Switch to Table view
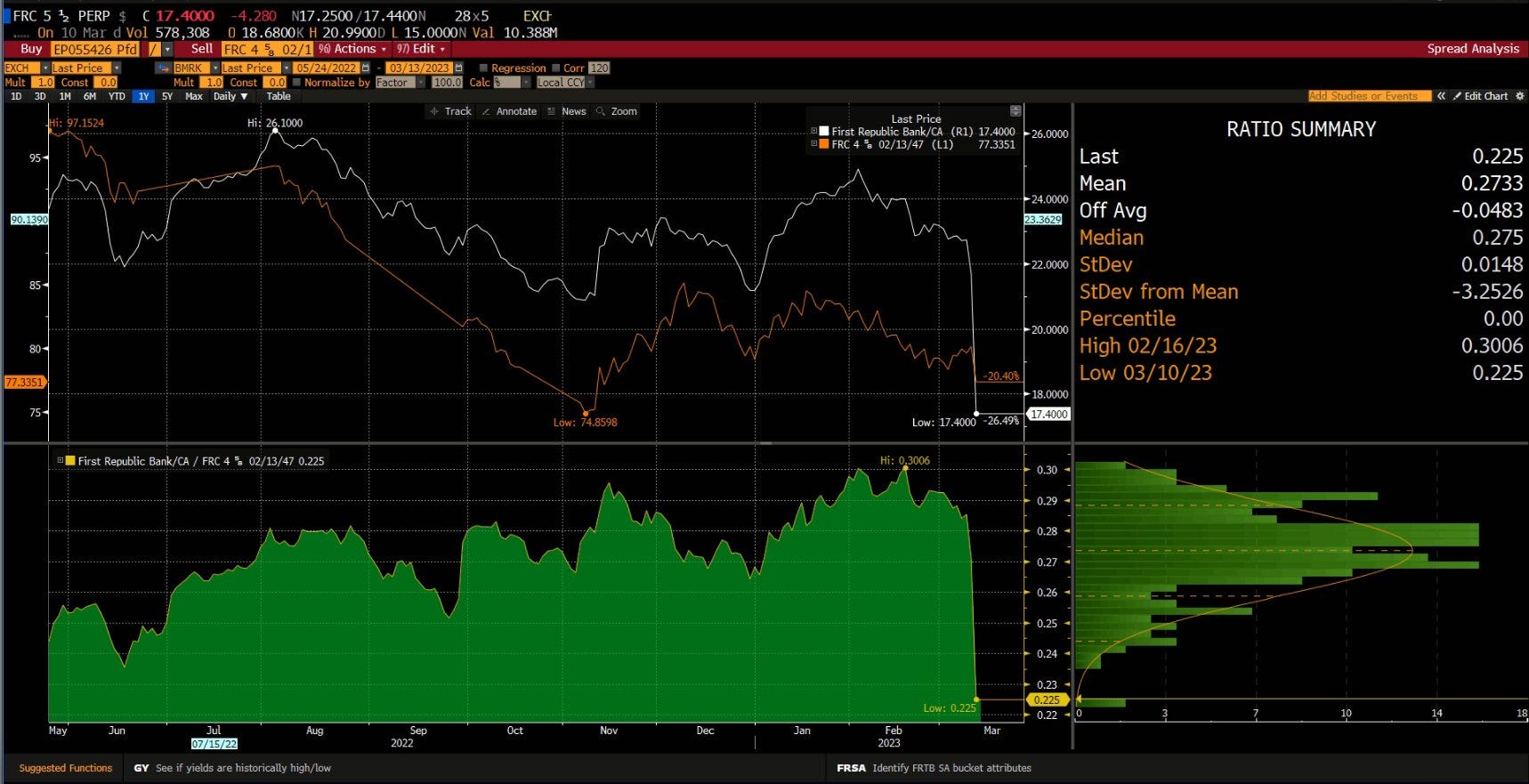1529x784 pixels. point(279,96)
